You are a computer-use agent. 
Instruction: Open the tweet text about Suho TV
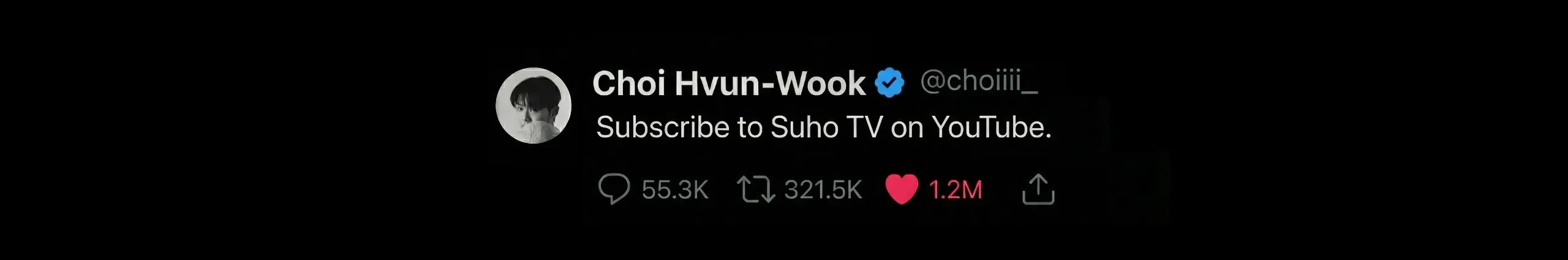824,128
